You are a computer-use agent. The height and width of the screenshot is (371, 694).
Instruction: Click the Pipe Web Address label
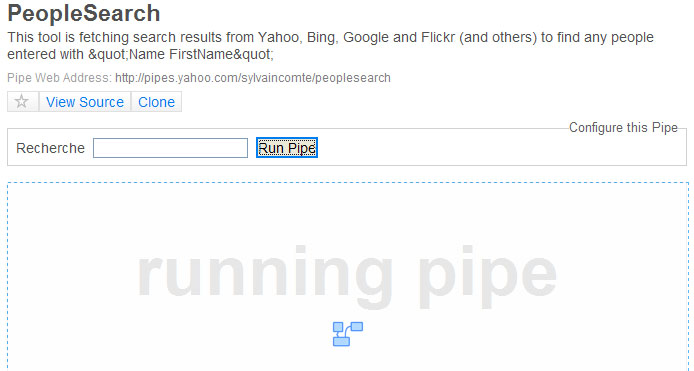tap(59, 78)
